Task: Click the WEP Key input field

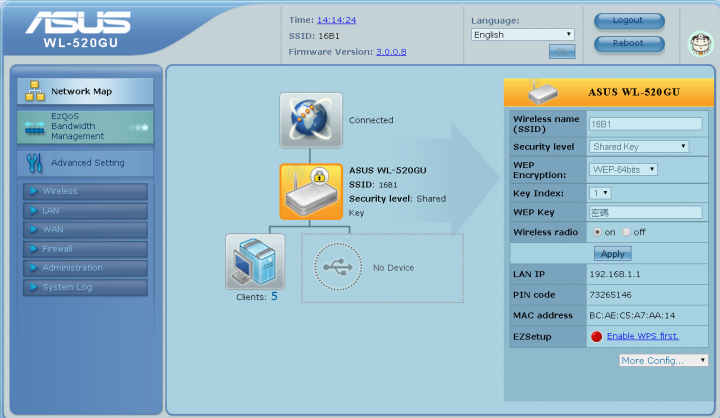Action: click(645, 213)
